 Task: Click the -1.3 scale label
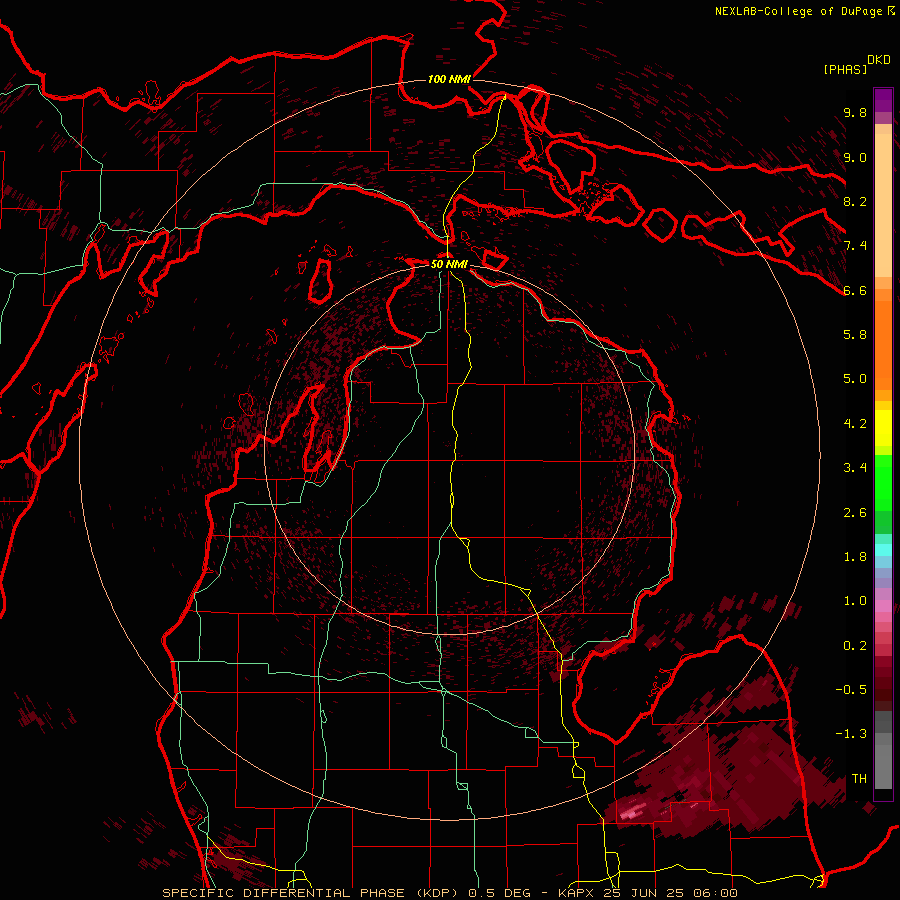click(x=851, y=734)
